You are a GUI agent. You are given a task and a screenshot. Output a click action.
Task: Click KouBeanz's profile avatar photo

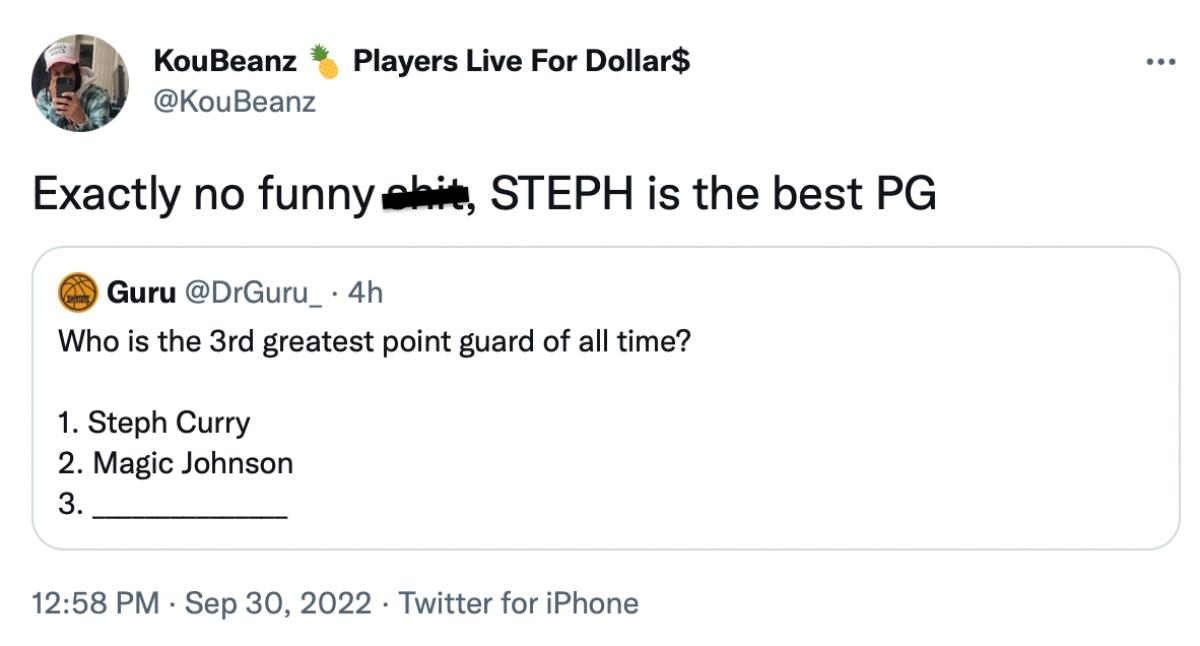pos(80,83)
